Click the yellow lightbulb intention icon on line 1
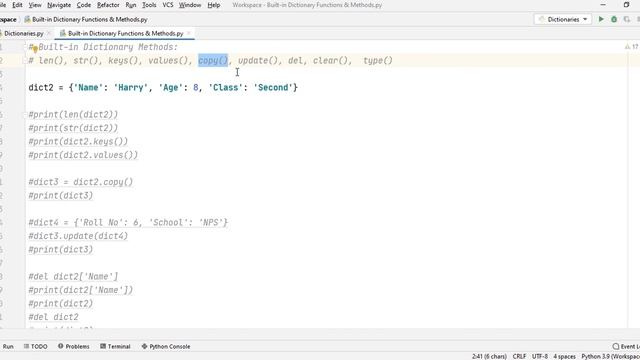Image resolution: width=640 pixels, height=360 pixels. click(x=36, y=49)
